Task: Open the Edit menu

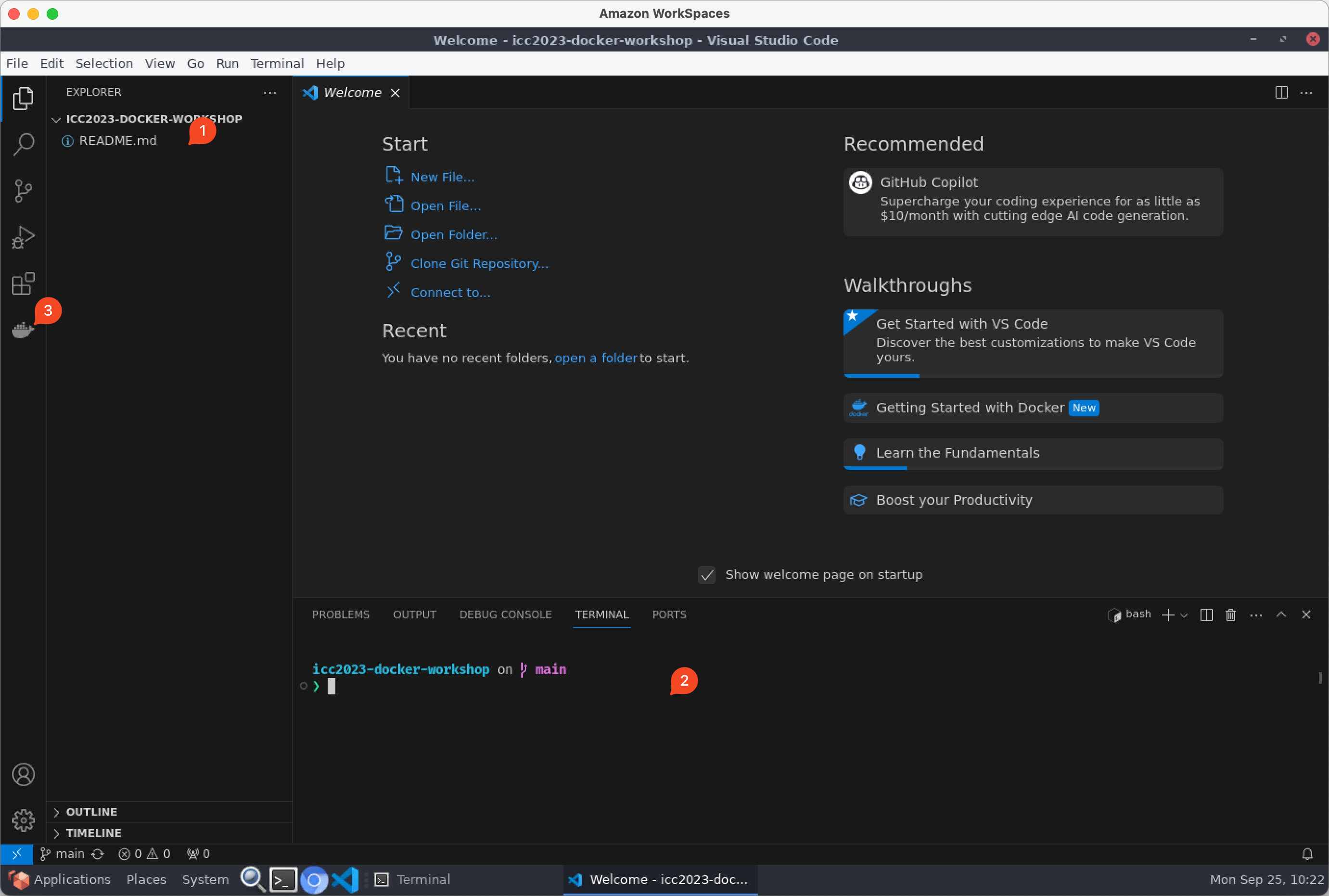Action: [51, 64]
